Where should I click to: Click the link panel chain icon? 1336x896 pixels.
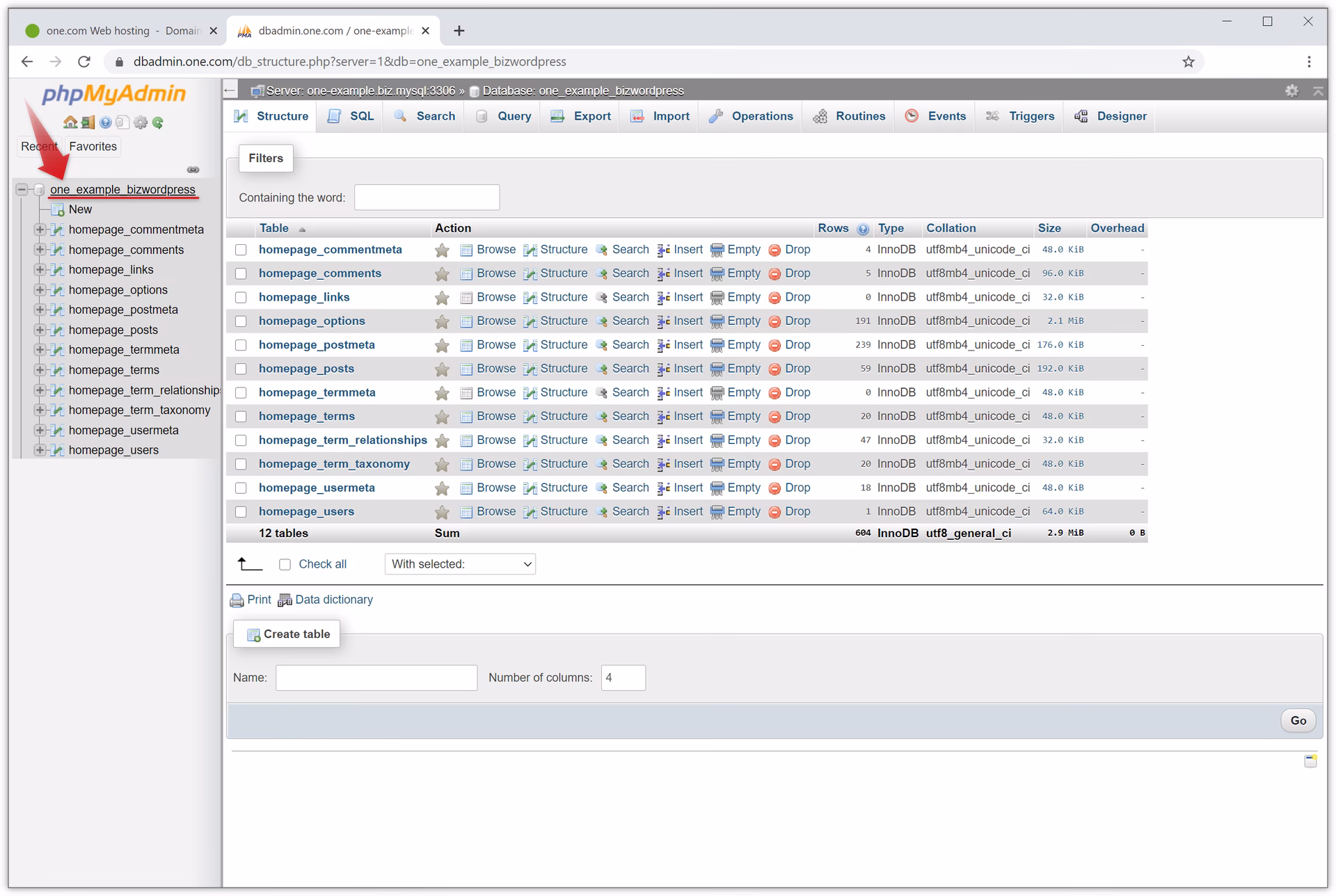pos(193,170)
